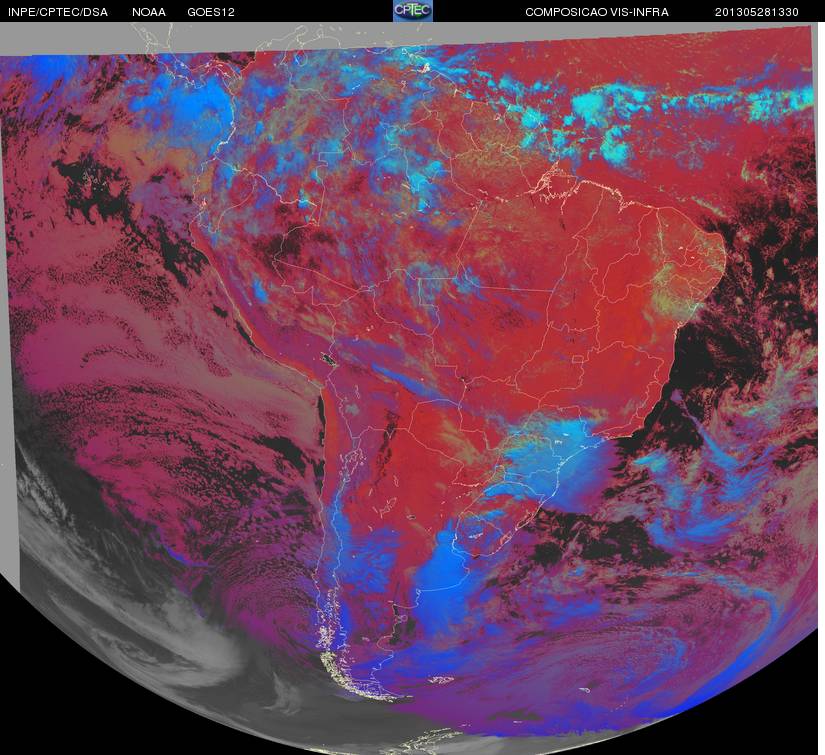The height and width of the screenshot is (755, 825).
Task: Click the CPTEC logo in header
Action: 413,11
